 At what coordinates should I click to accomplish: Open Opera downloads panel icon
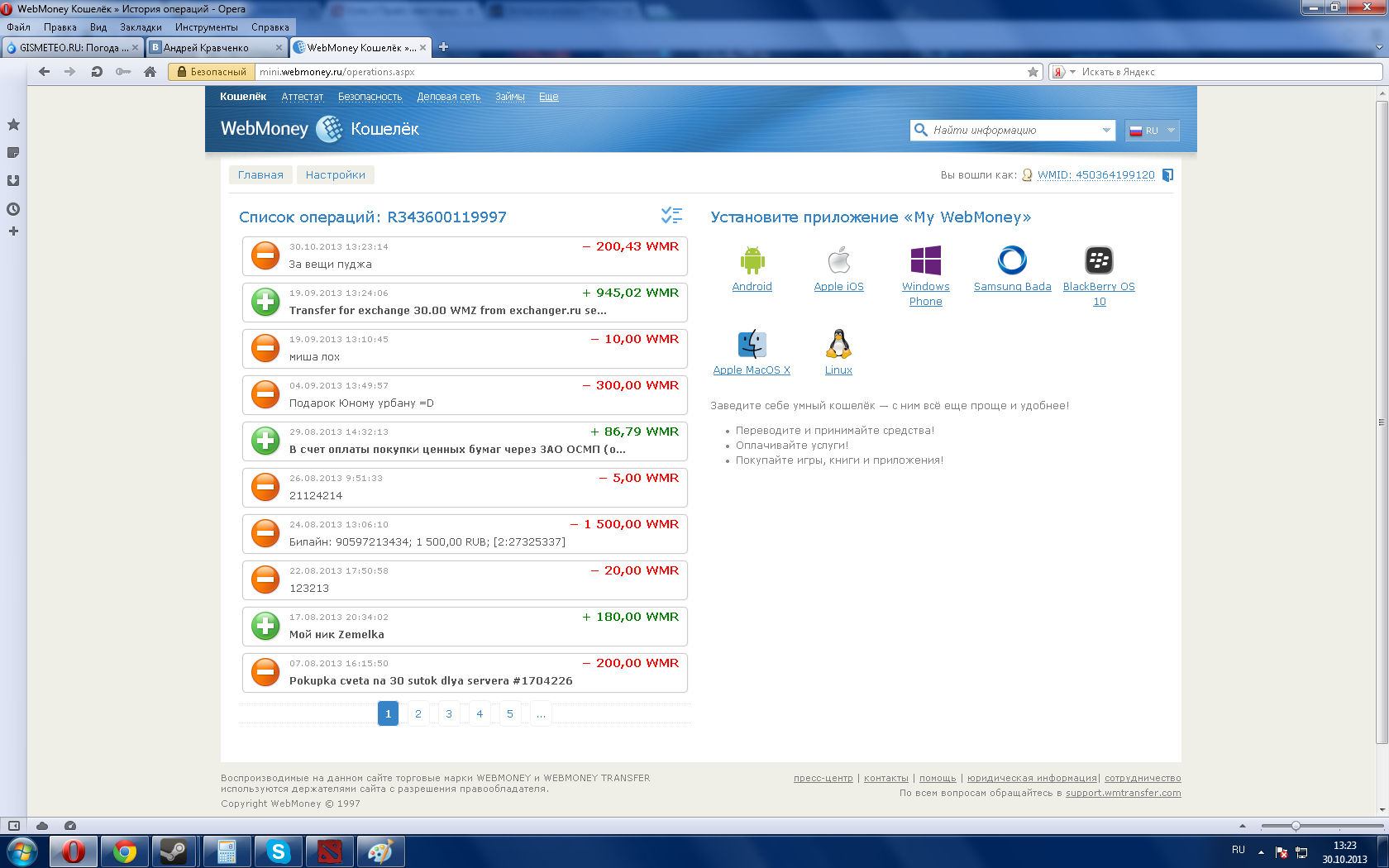(x=13, y=181)
